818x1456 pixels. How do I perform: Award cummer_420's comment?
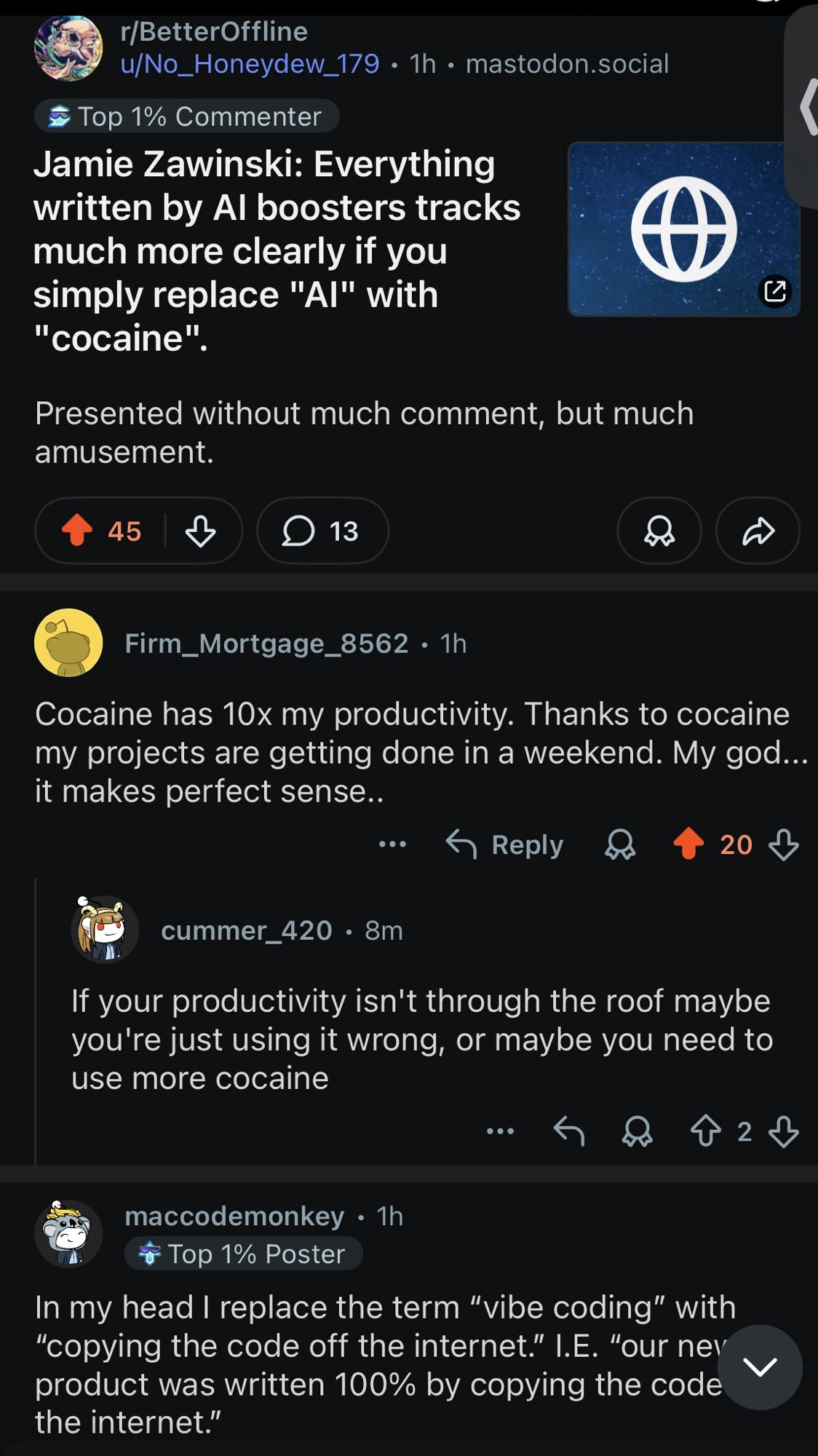[638, 1131]
